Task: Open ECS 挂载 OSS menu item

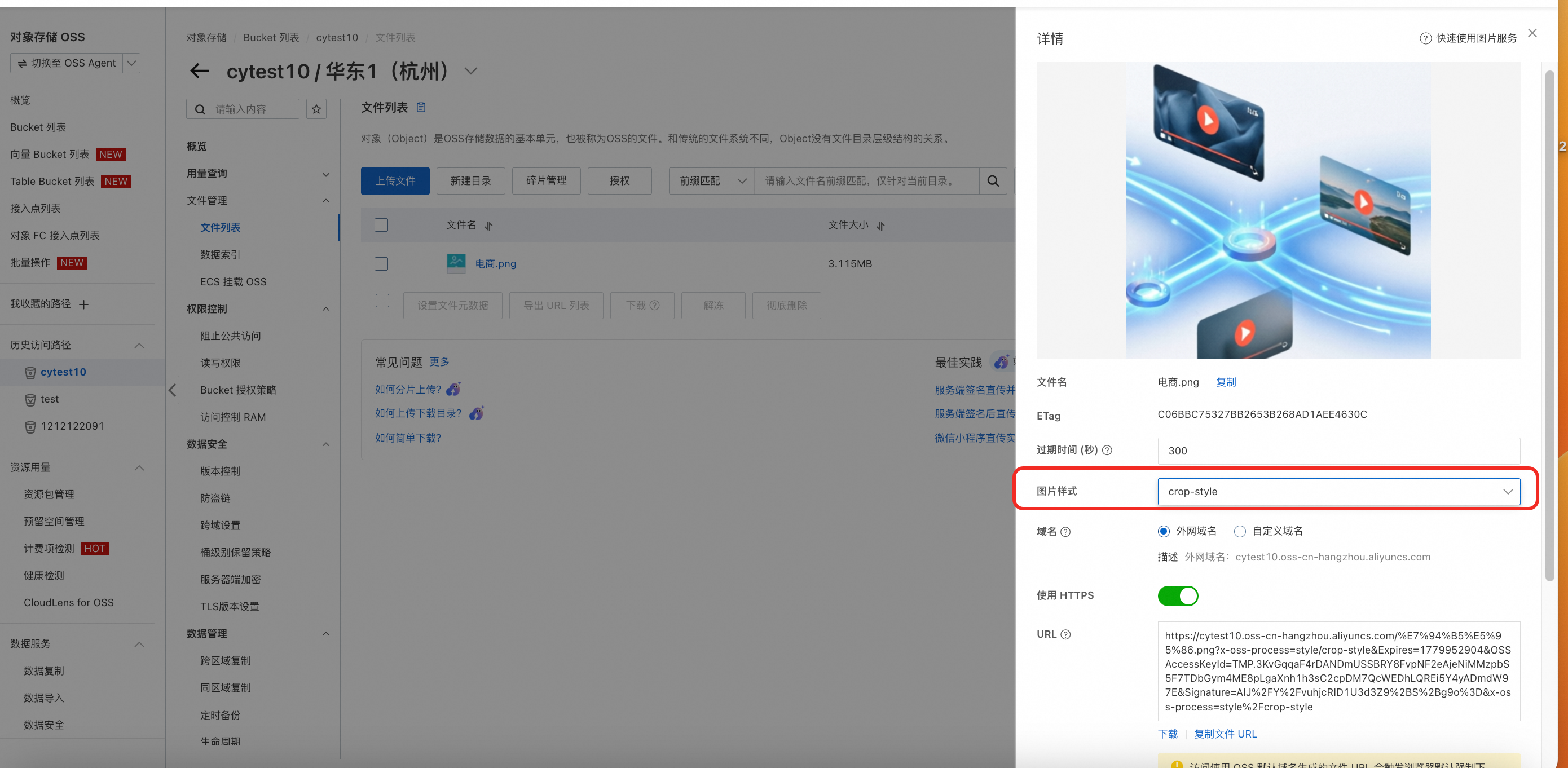Action: coord(233,282)
